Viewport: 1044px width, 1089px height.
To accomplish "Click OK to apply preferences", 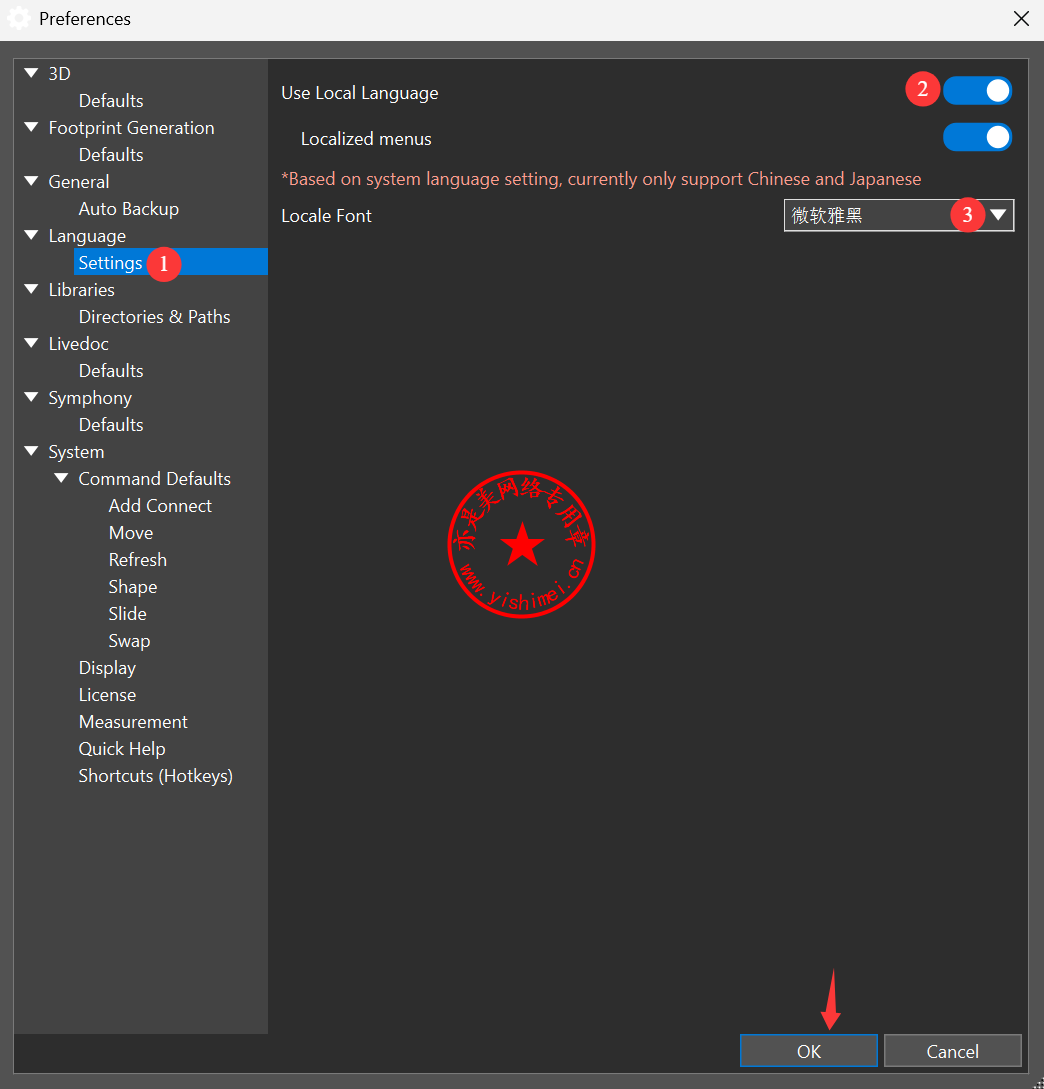I will click(x=808, y=1051).
